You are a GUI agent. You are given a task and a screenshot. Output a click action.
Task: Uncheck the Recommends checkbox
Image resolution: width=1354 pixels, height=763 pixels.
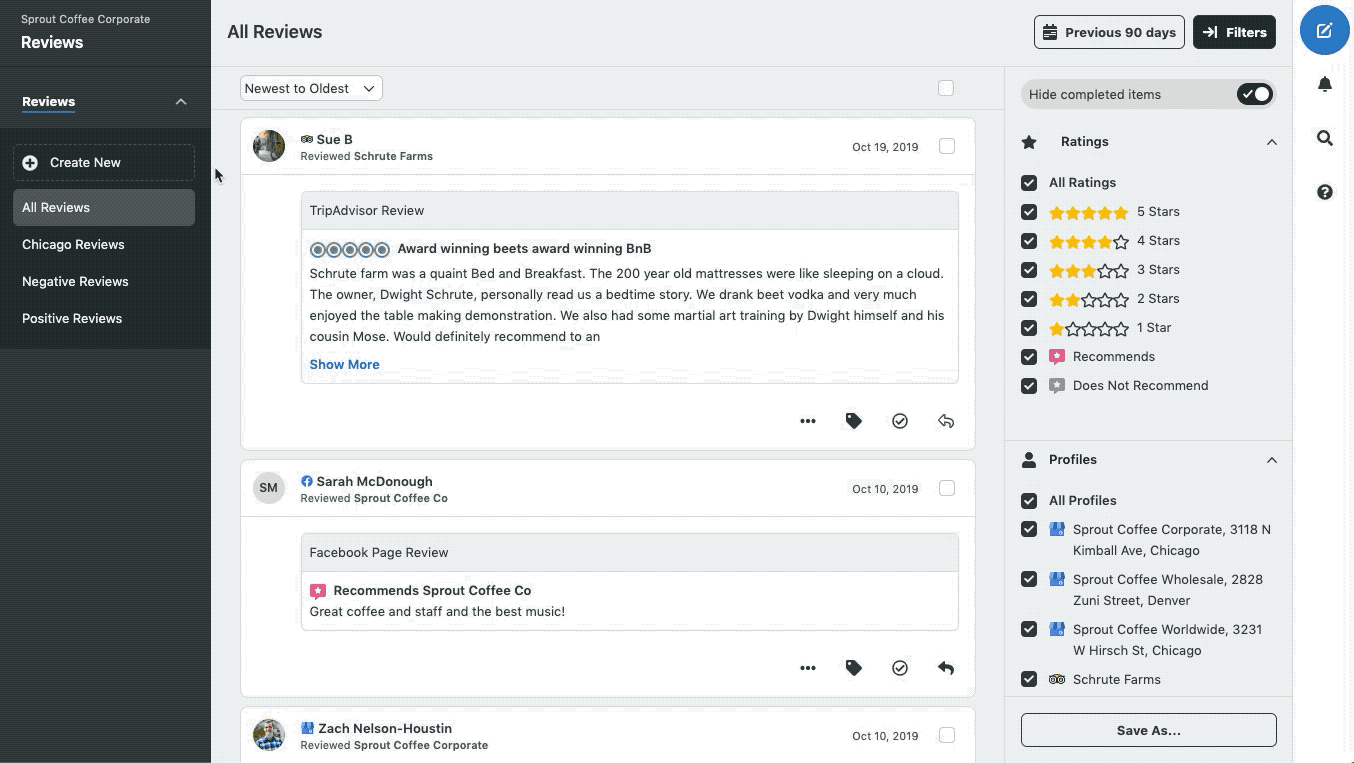coord(1029,357)
